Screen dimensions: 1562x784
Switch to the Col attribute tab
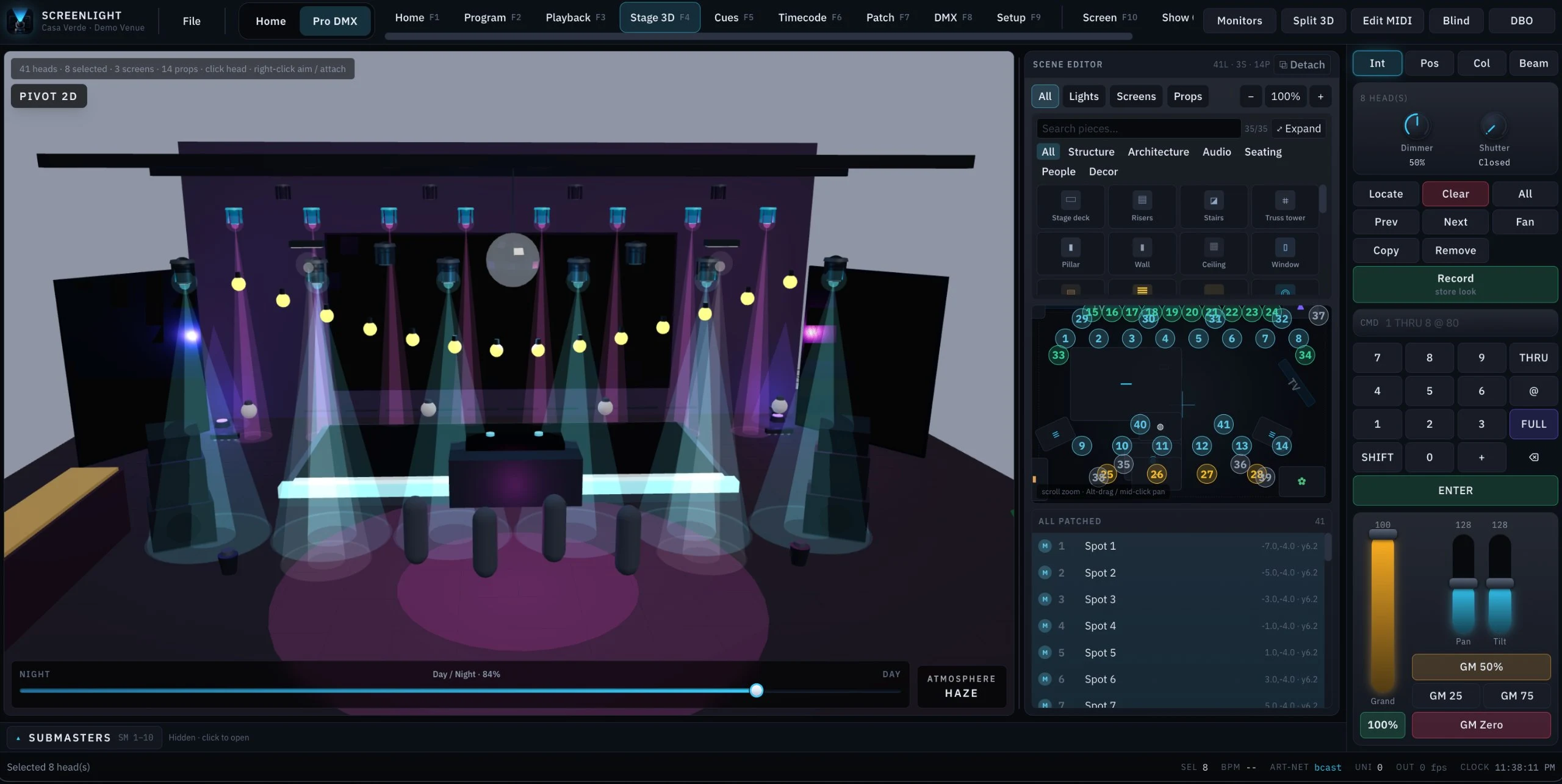[x=1481, y=63]
